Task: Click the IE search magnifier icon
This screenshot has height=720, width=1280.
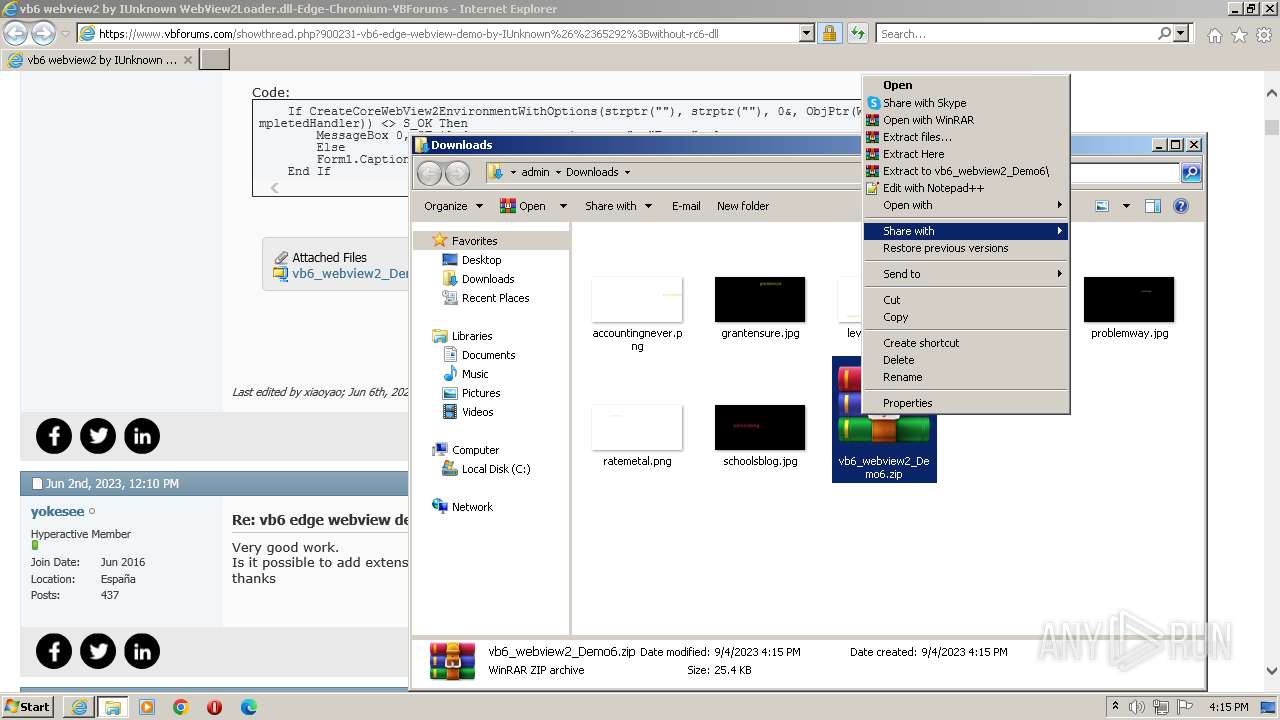Action: tap(1165, 33)
